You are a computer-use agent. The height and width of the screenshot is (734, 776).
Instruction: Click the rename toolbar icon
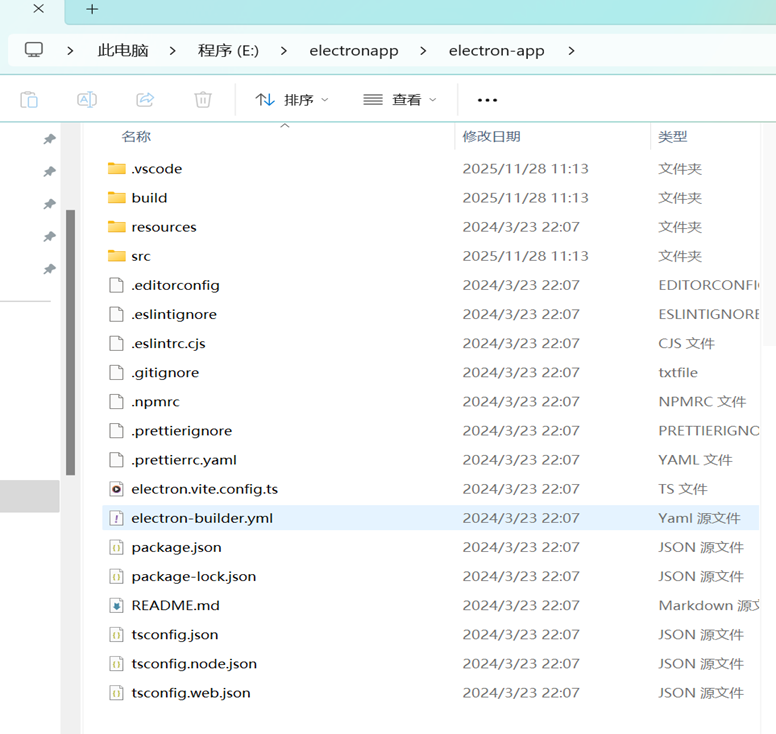point(87,99)
